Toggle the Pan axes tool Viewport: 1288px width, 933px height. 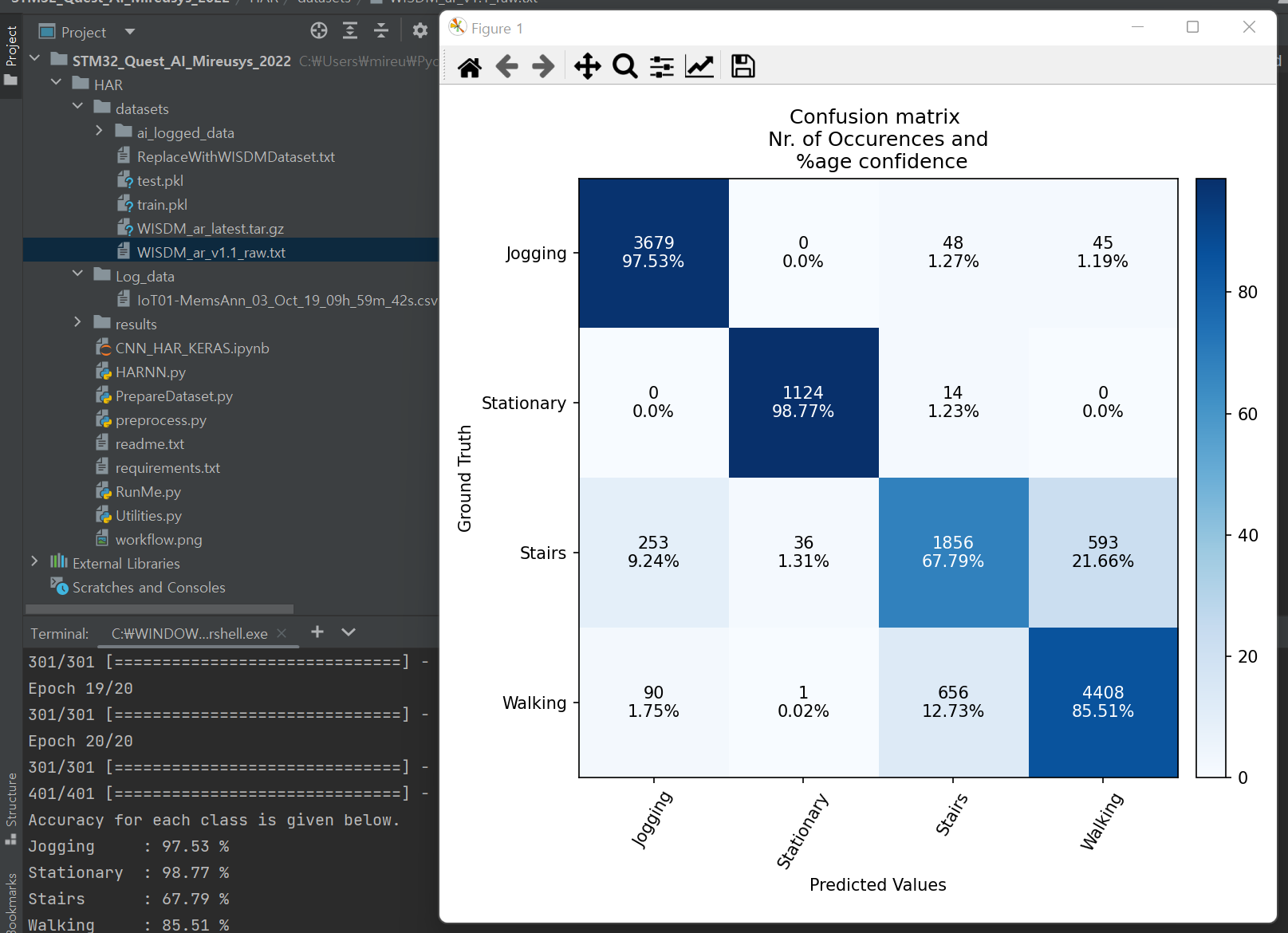pyautogui.click(x=587, y=67)
